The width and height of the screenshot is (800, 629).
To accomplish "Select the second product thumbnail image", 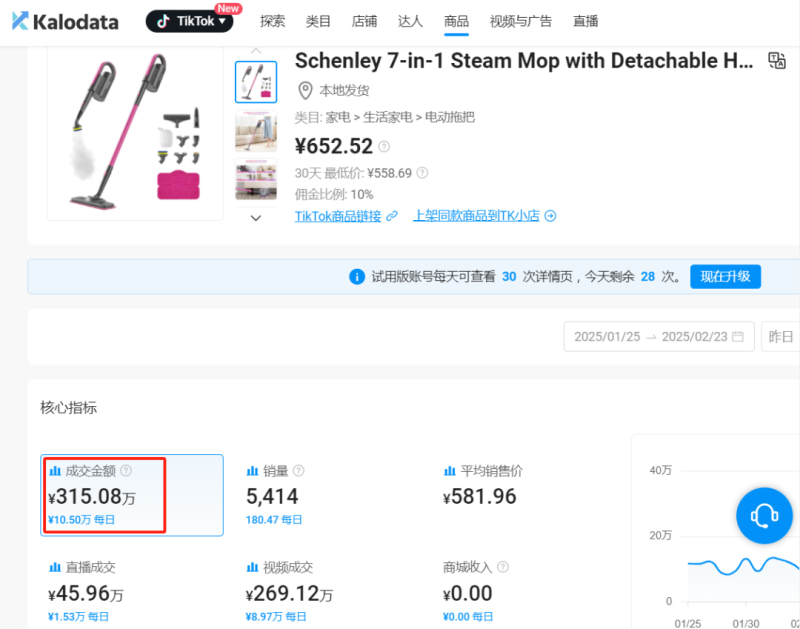I will [x=256, y=129].
